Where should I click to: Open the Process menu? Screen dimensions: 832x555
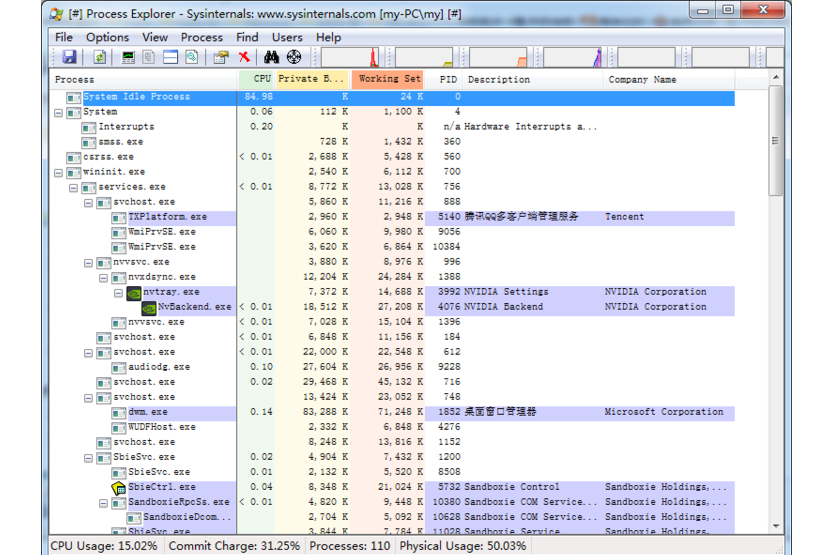[202, 37]
